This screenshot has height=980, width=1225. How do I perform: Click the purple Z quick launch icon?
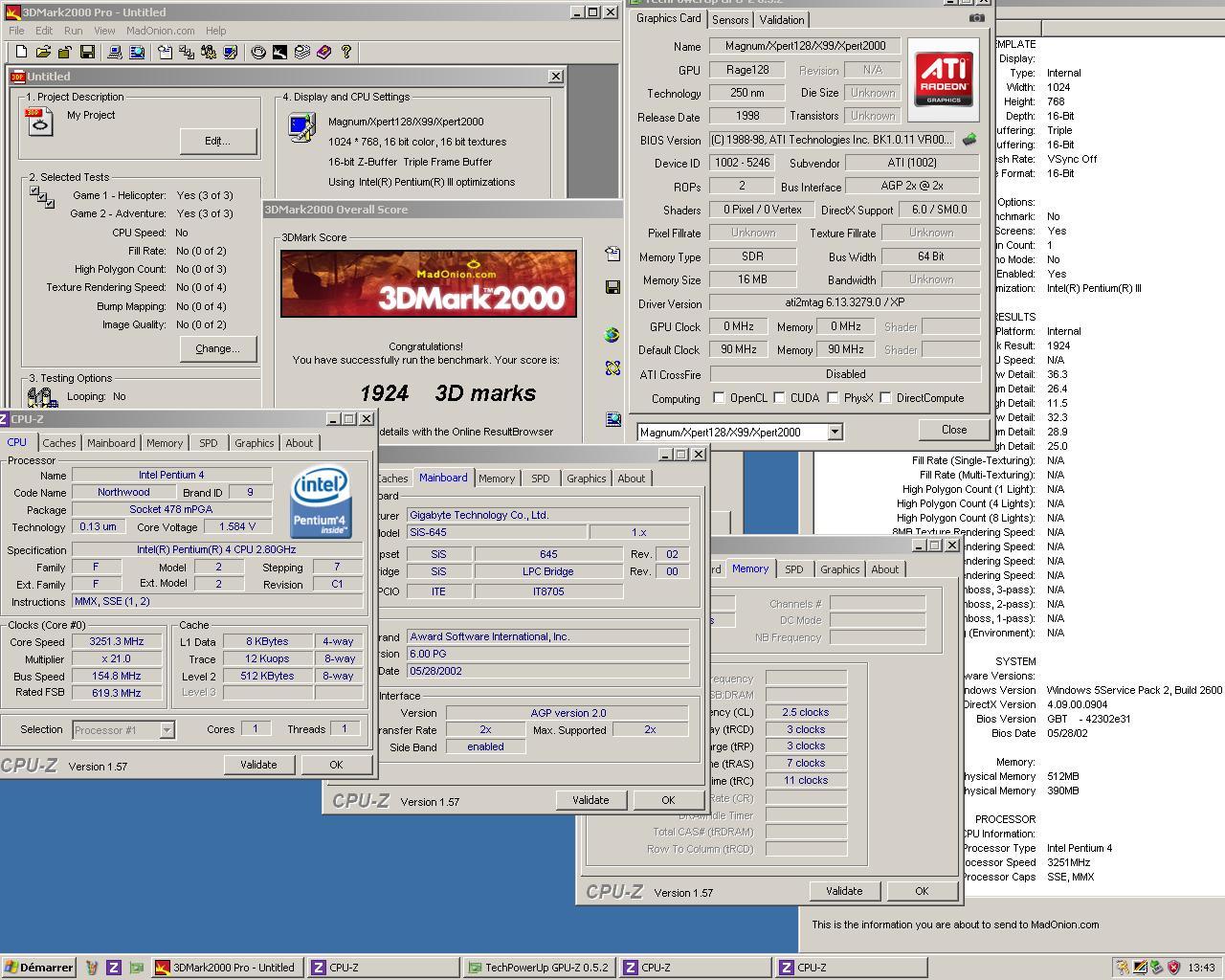[114, 968]
